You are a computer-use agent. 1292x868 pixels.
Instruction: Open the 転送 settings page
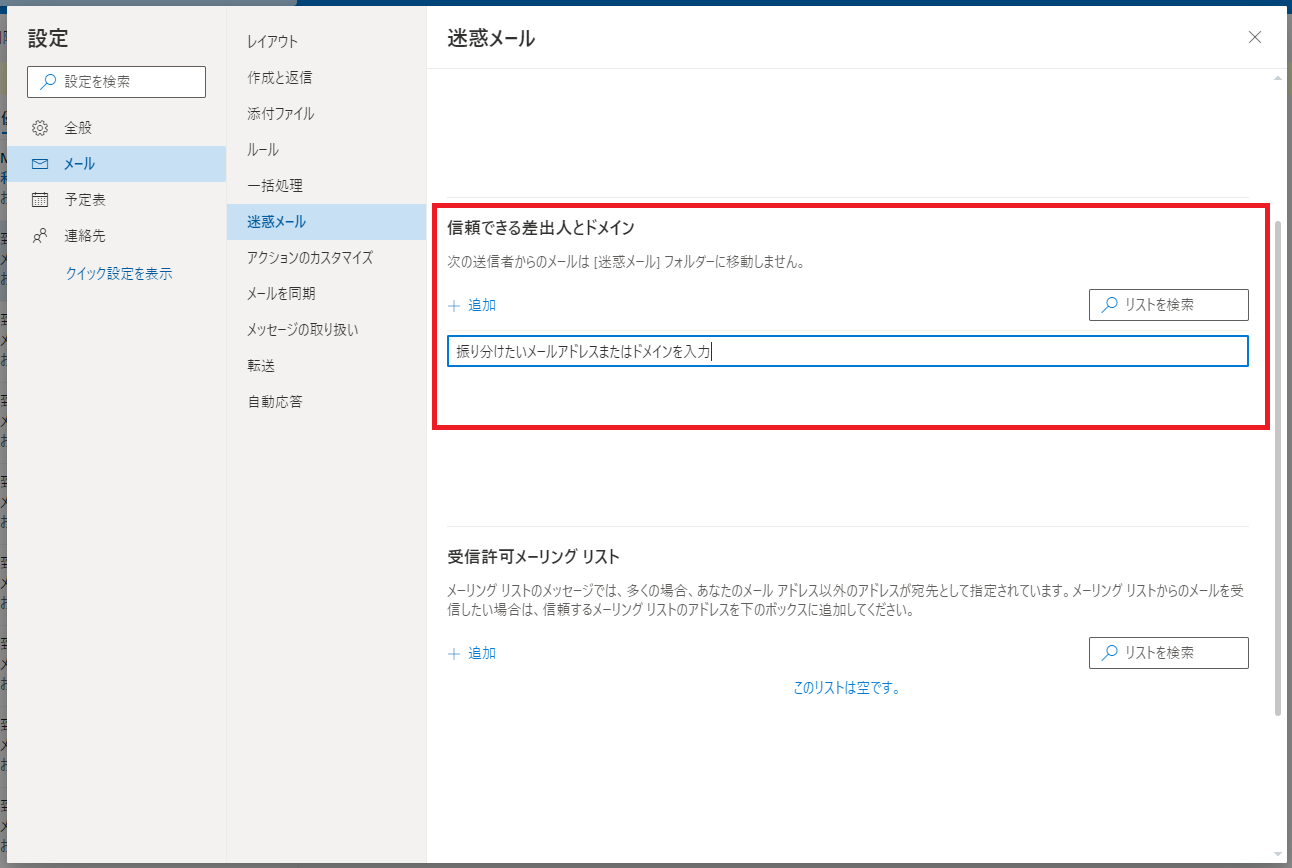326,366
